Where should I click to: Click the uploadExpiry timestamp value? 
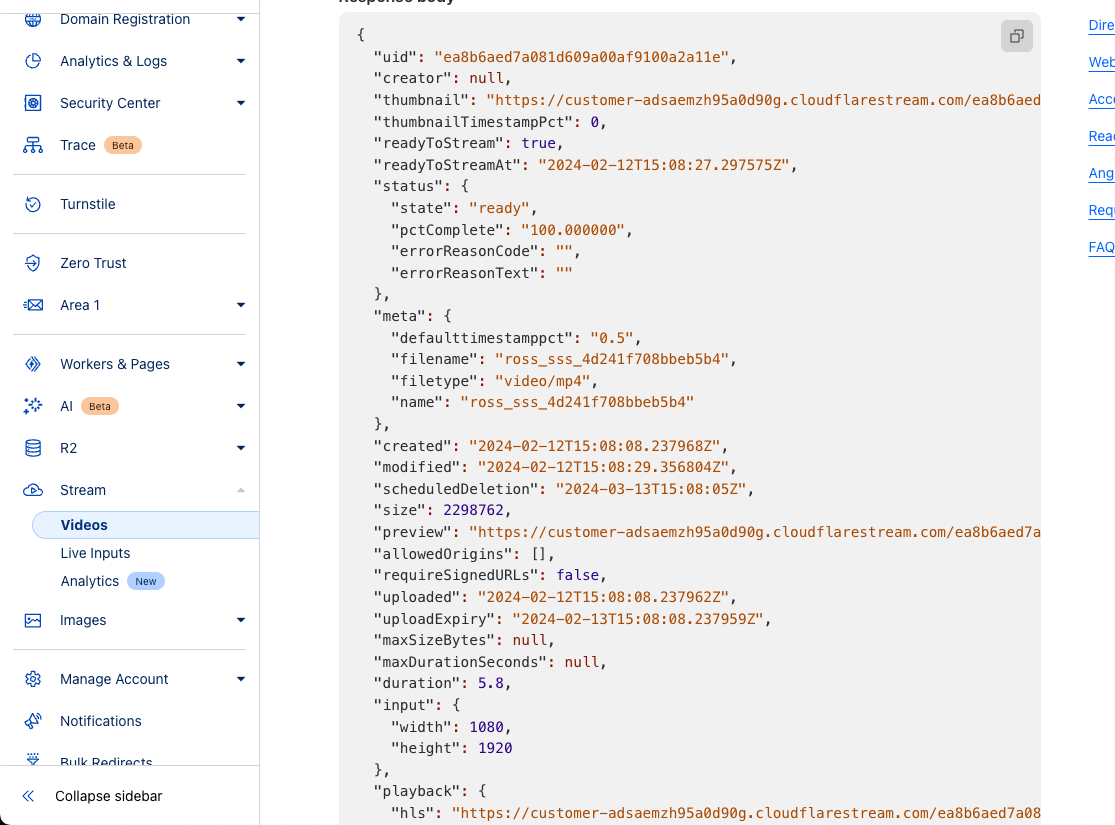(x=638, y=619)
